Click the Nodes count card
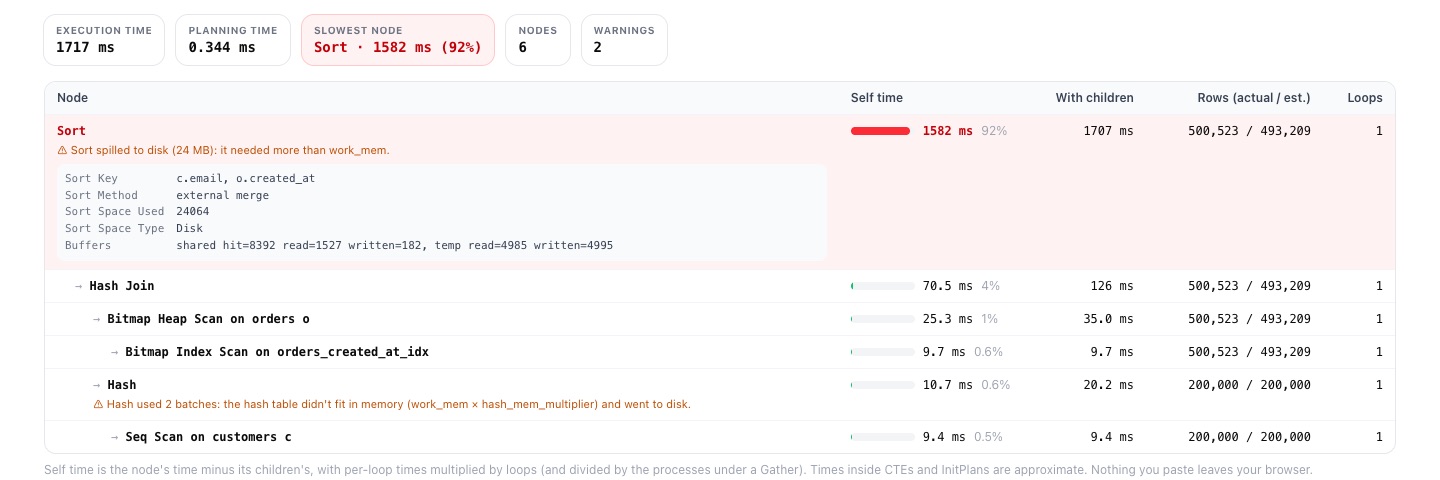 pyautogui.click(x=538, y=40)
